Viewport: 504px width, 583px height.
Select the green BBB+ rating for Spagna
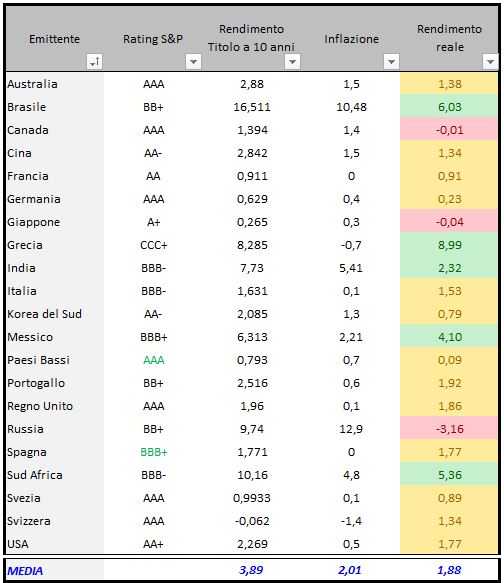(x=154, y=452)
